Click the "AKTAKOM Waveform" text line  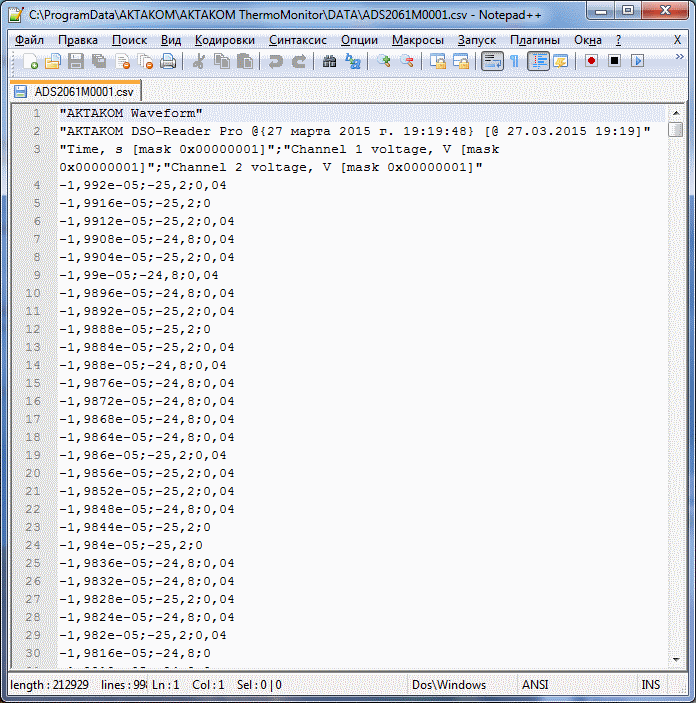coord(131,113)
